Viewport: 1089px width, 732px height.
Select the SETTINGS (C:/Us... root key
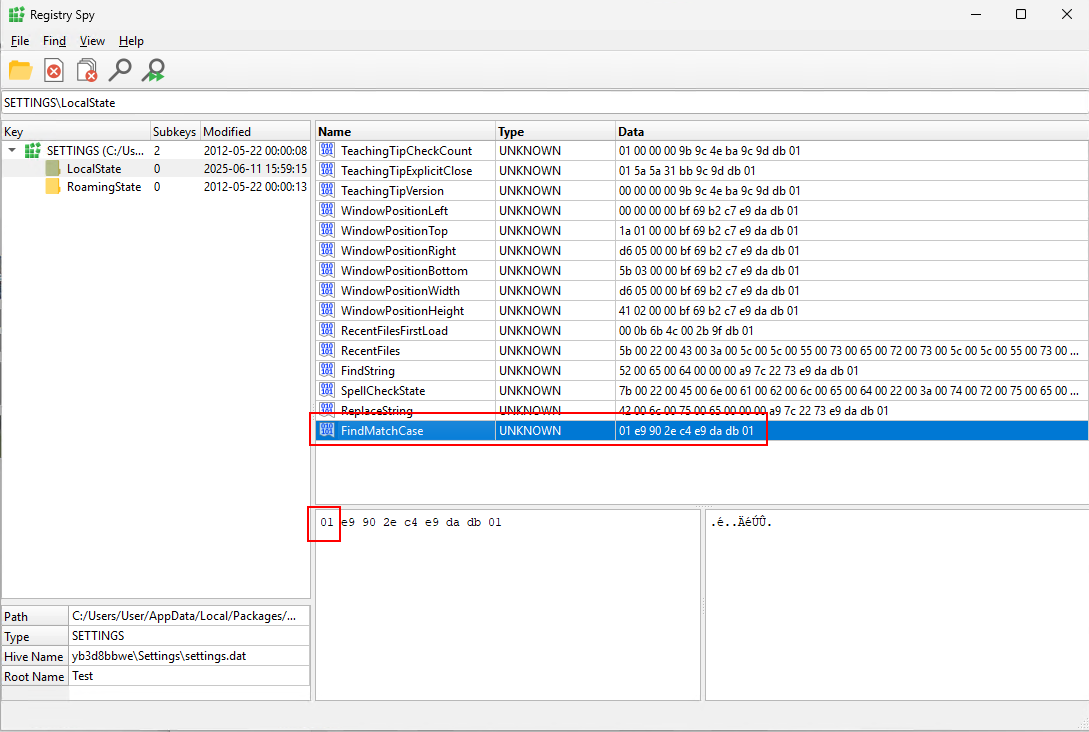(95, 151)
